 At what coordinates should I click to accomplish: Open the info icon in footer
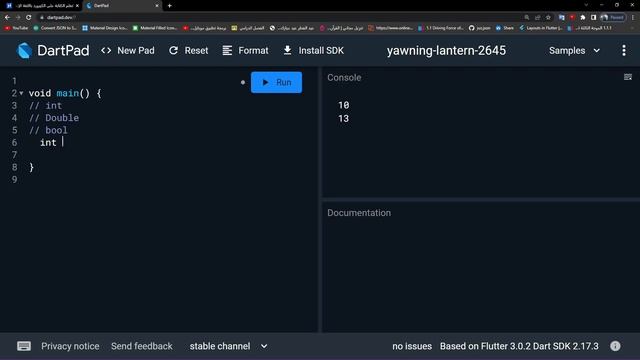coord(615,346)
